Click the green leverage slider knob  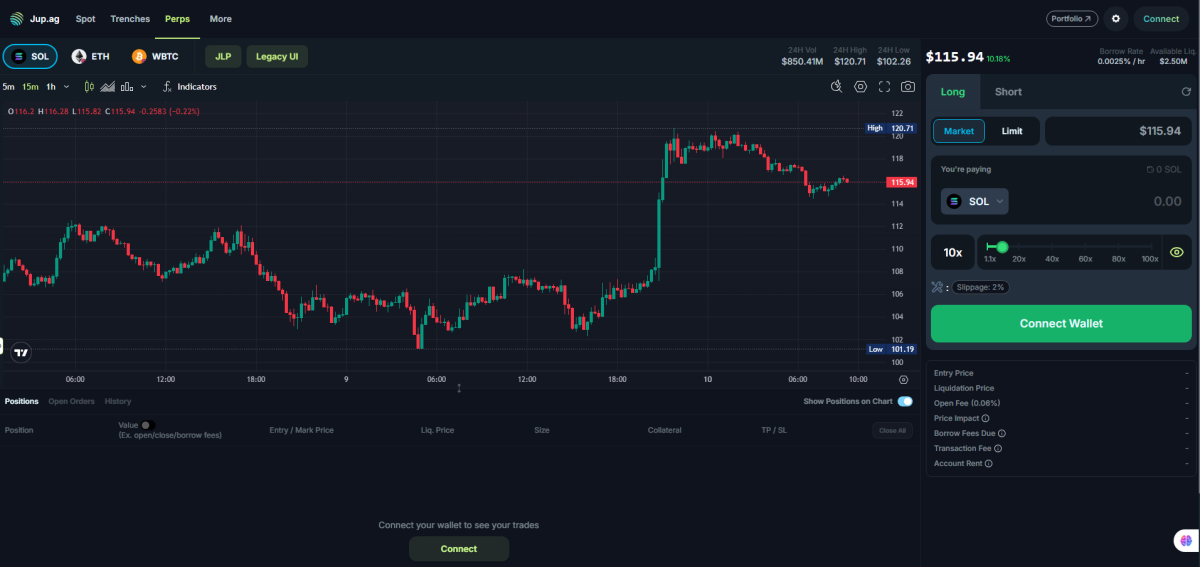1002,247
